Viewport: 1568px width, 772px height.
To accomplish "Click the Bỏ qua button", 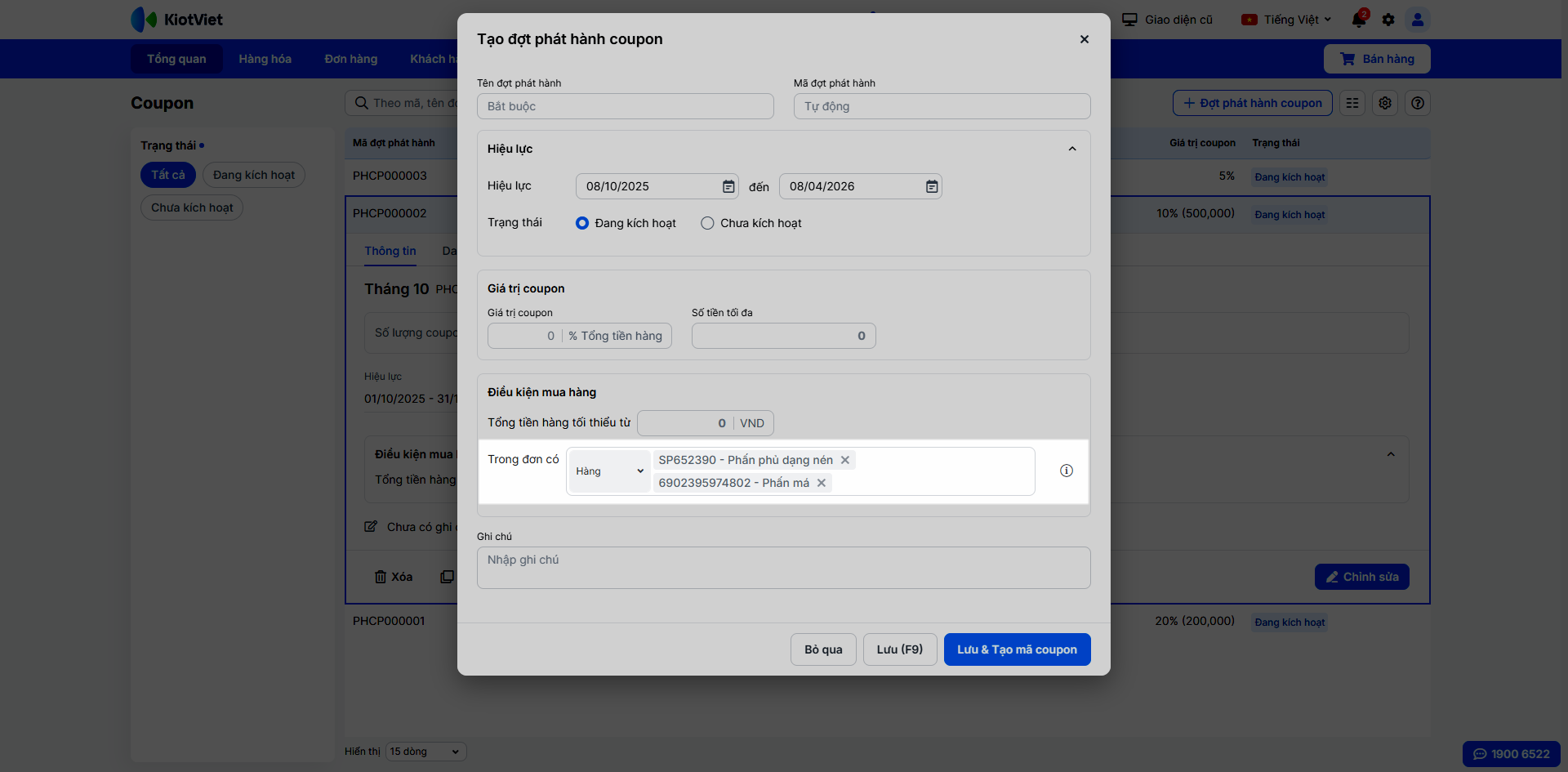I will [x=823, y=649].
